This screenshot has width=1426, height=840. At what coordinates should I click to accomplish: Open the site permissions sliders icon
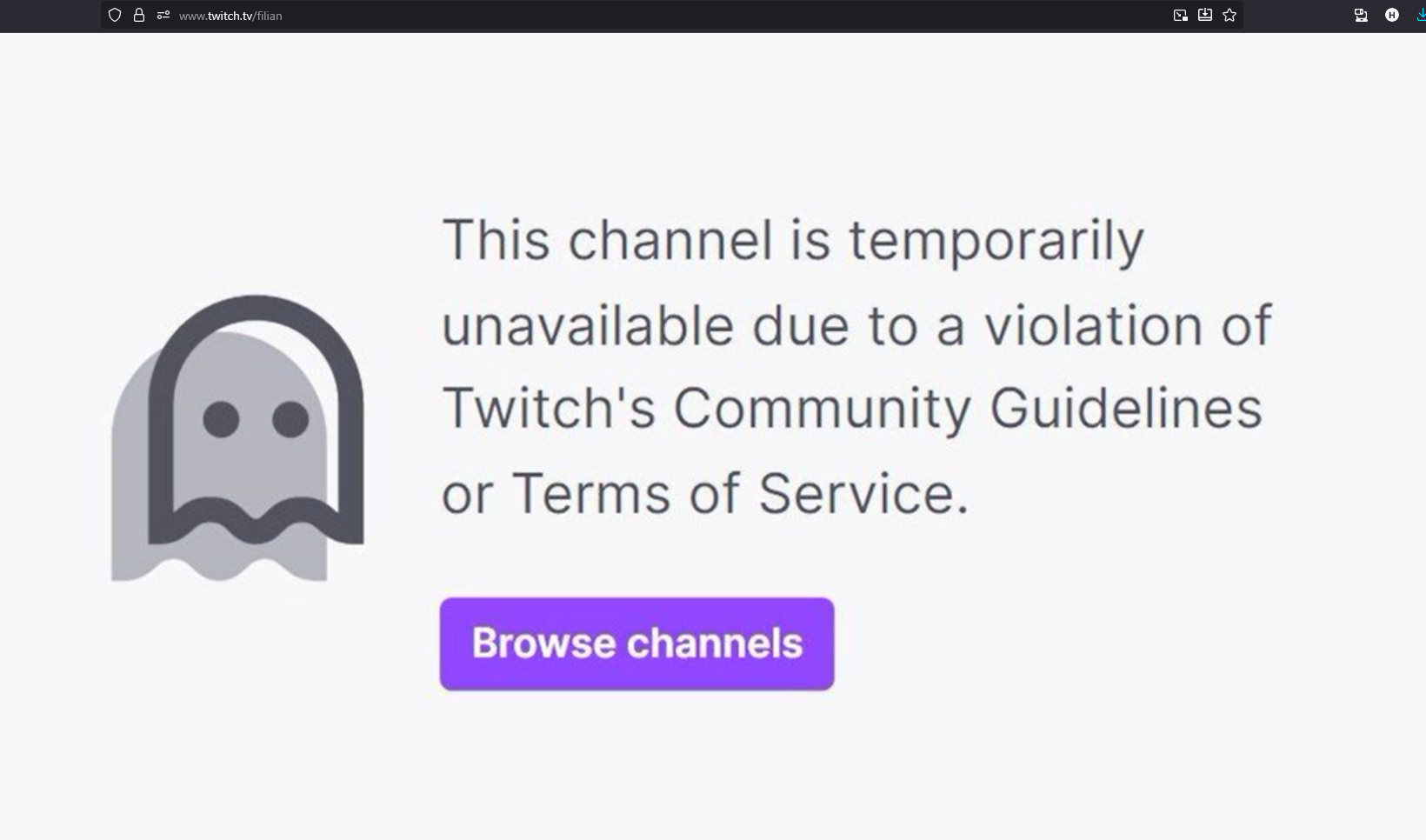click(x=163, y=15)
